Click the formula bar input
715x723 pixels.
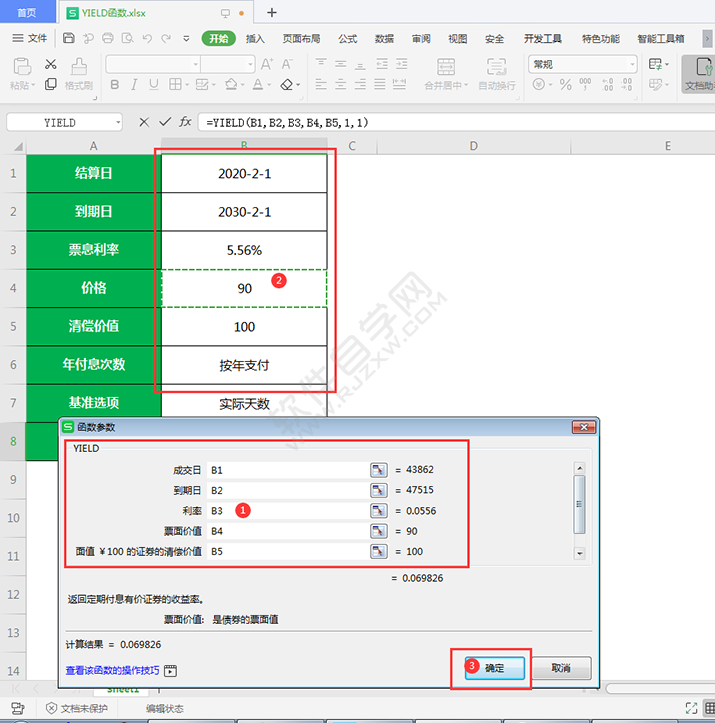click(x=456, y=123)
